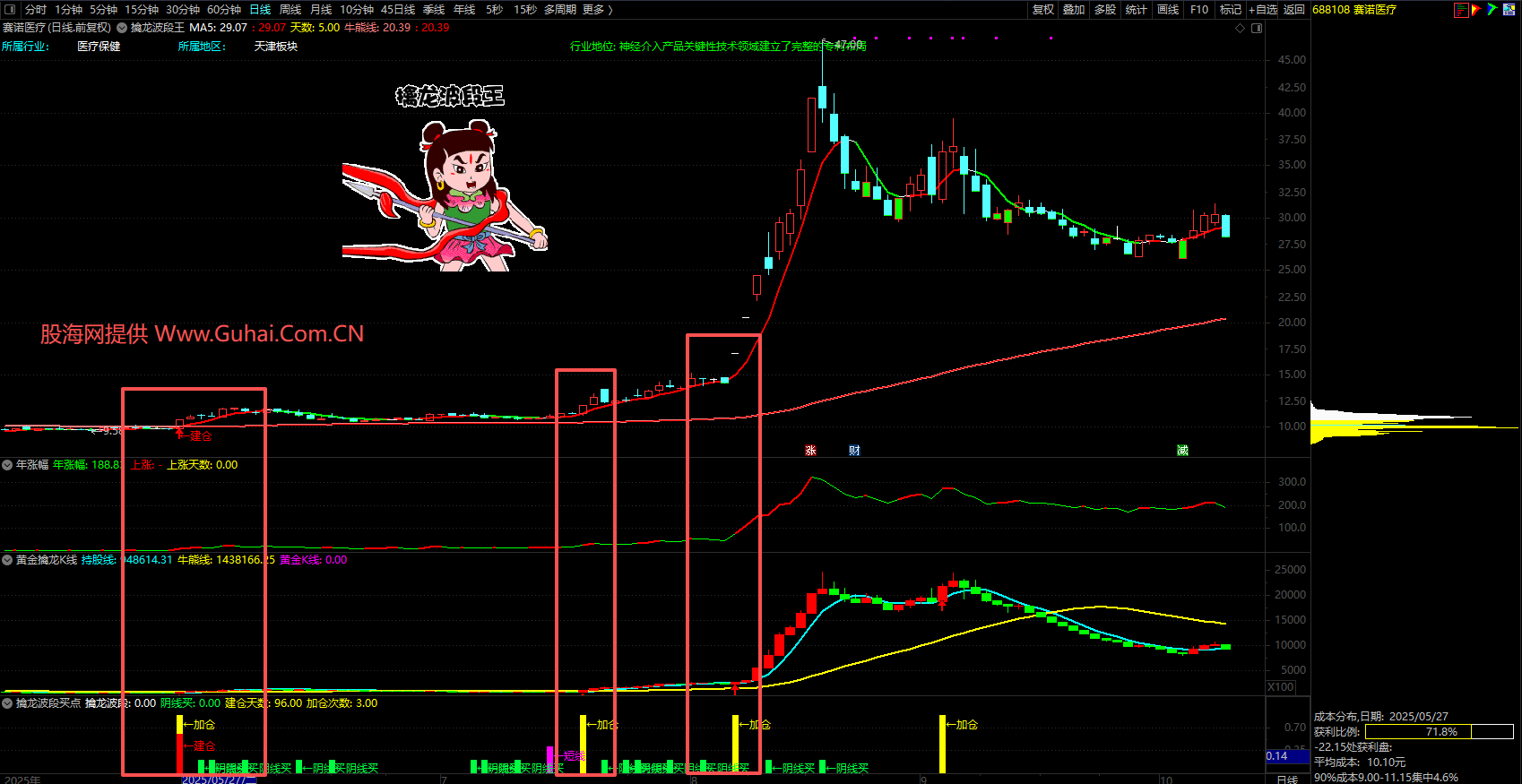Expand the 黄金擒龙K线 indicator dropdown
This screenshot has height=784, width=1522.
click(x=7, y=560)
